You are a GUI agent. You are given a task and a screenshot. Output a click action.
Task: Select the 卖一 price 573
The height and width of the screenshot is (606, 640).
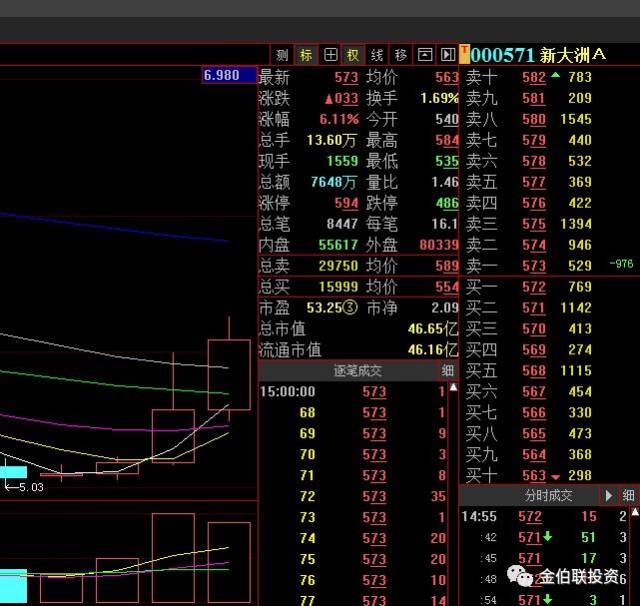(534, 266)
